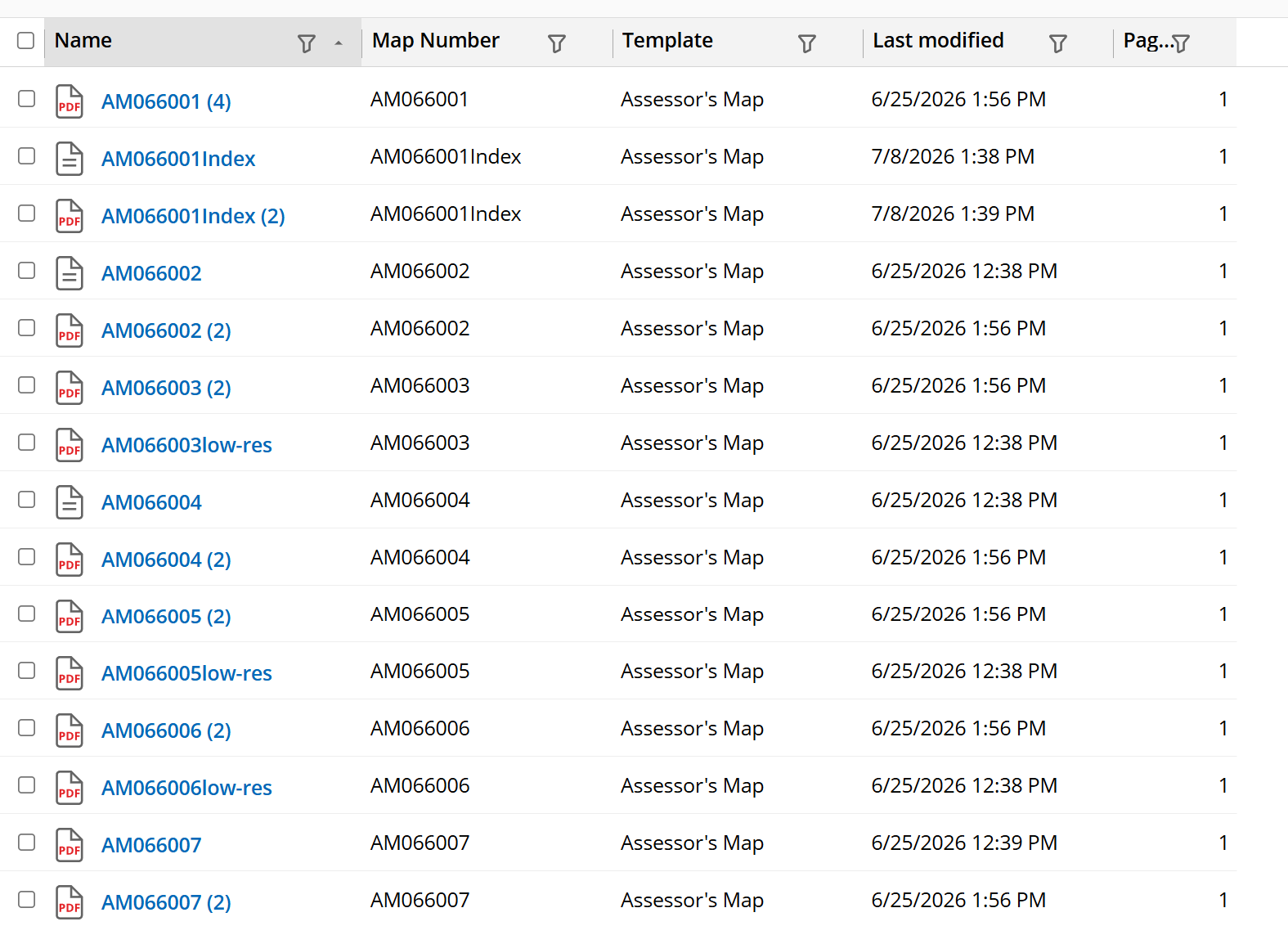Click document icon of AM066001Index
Screen dimensions: 1288x926
click(70, 159)
